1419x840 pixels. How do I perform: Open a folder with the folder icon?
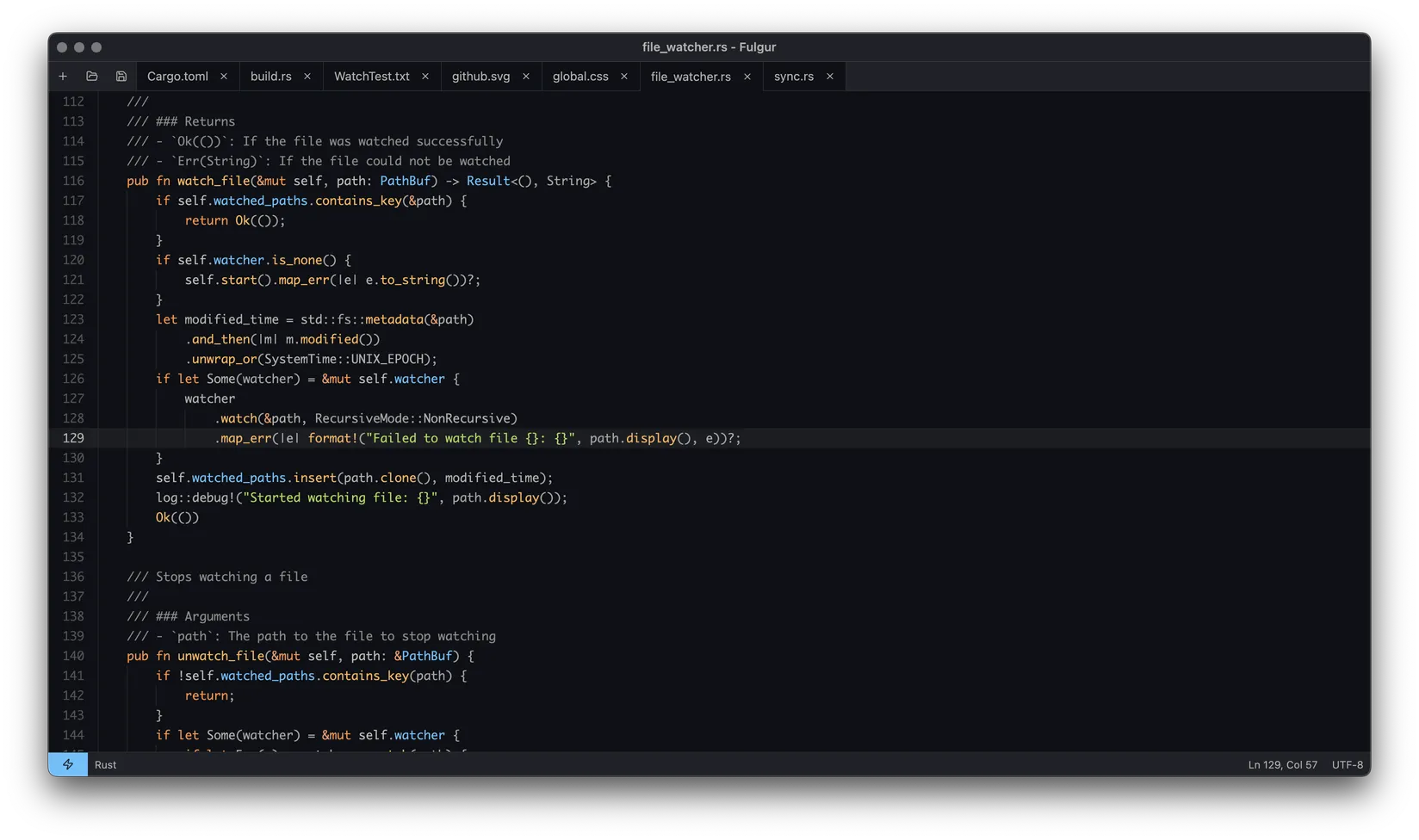pos(92,77)
